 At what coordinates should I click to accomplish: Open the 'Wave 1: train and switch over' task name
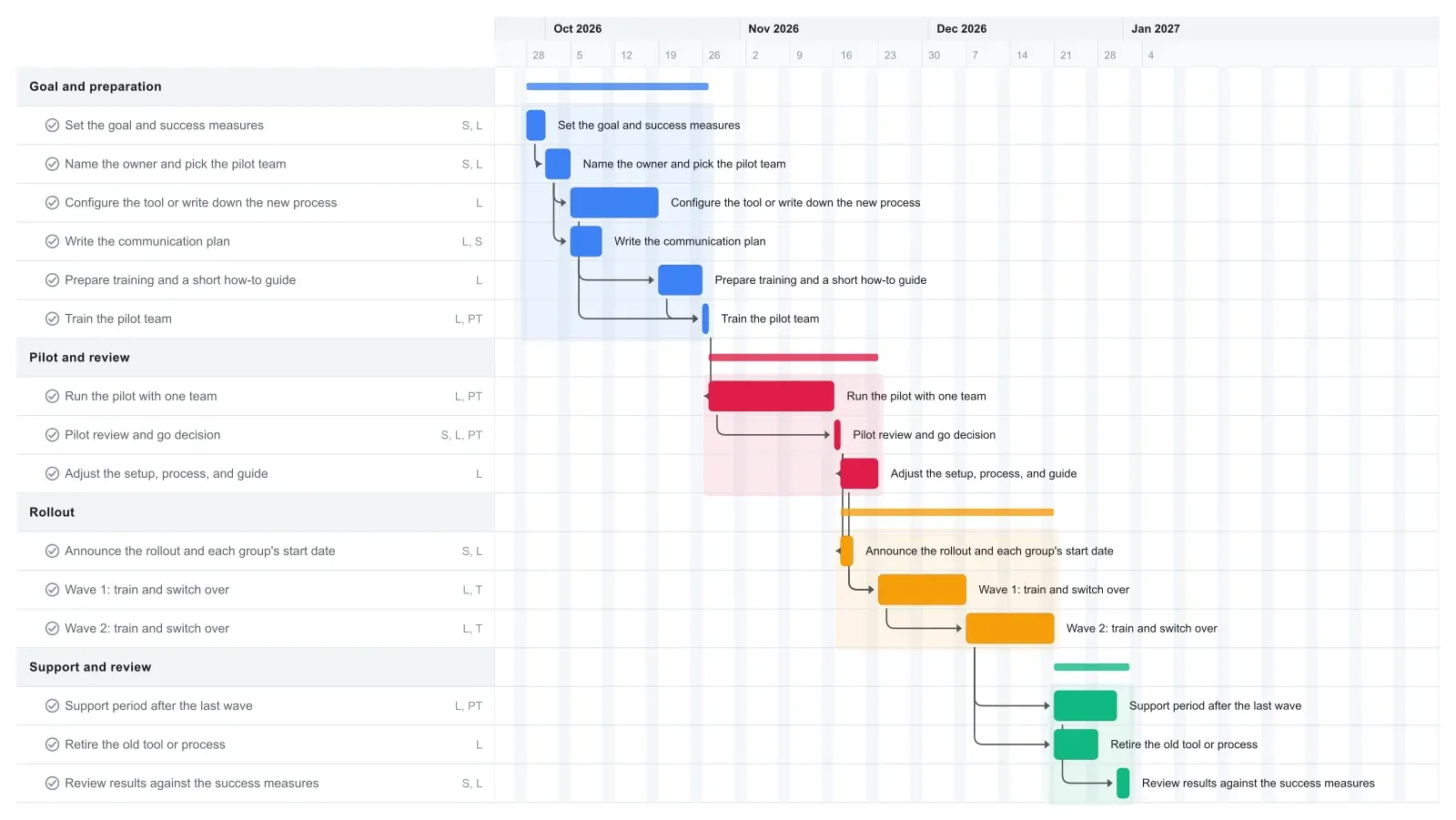click(x=147, y=590)
